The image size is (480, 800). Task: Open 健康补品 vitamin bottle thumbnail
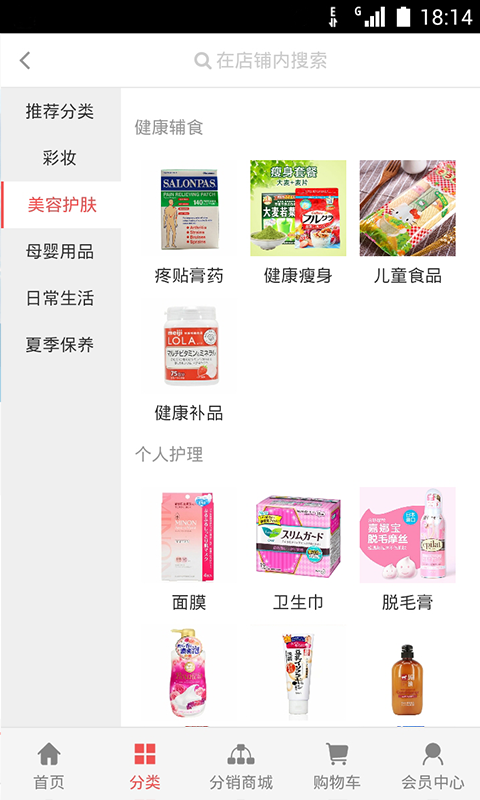(x=189, y=346)
